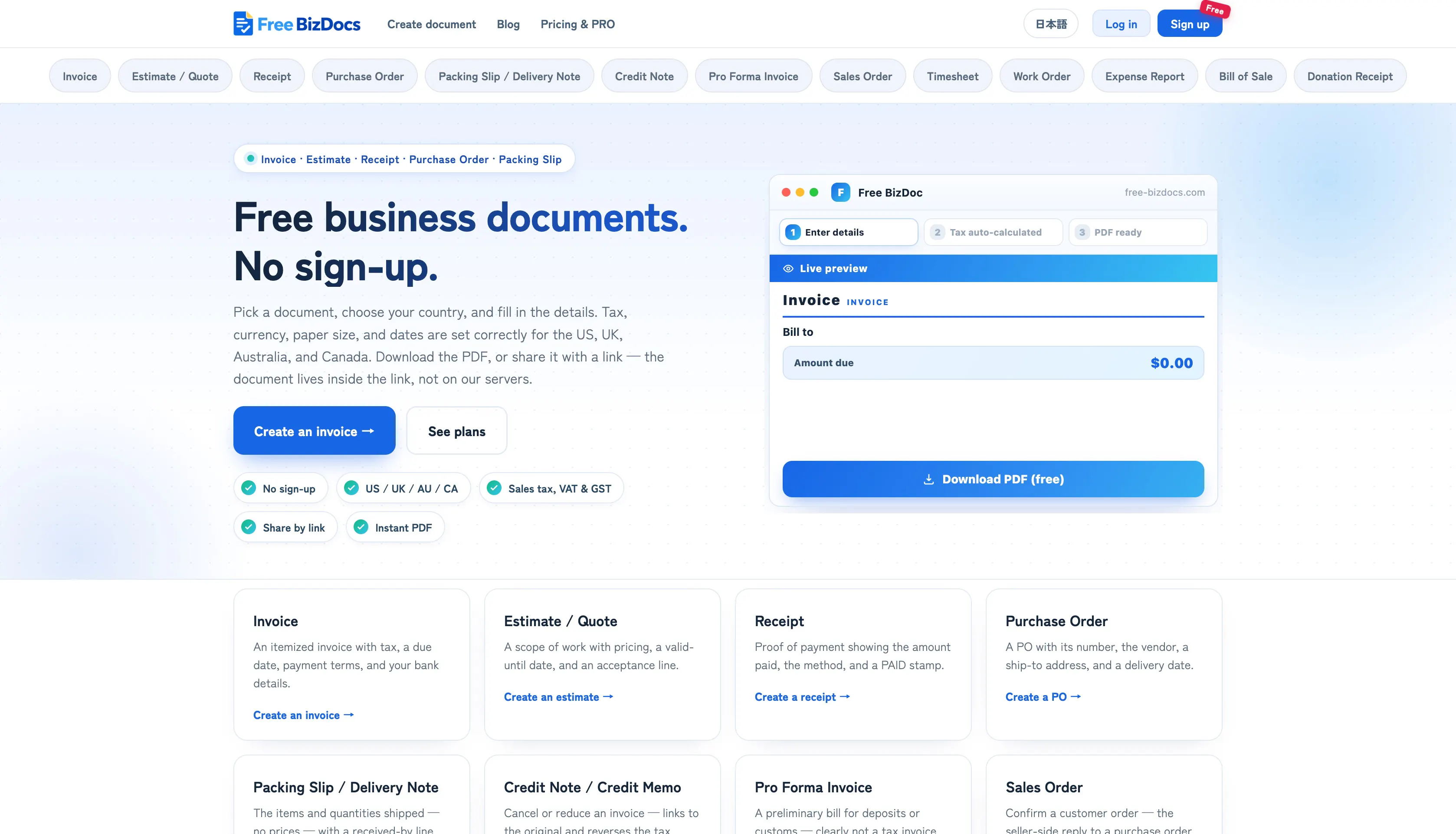
Task: Click the Free BizDocs logo icon
Action: pos(243,23)
